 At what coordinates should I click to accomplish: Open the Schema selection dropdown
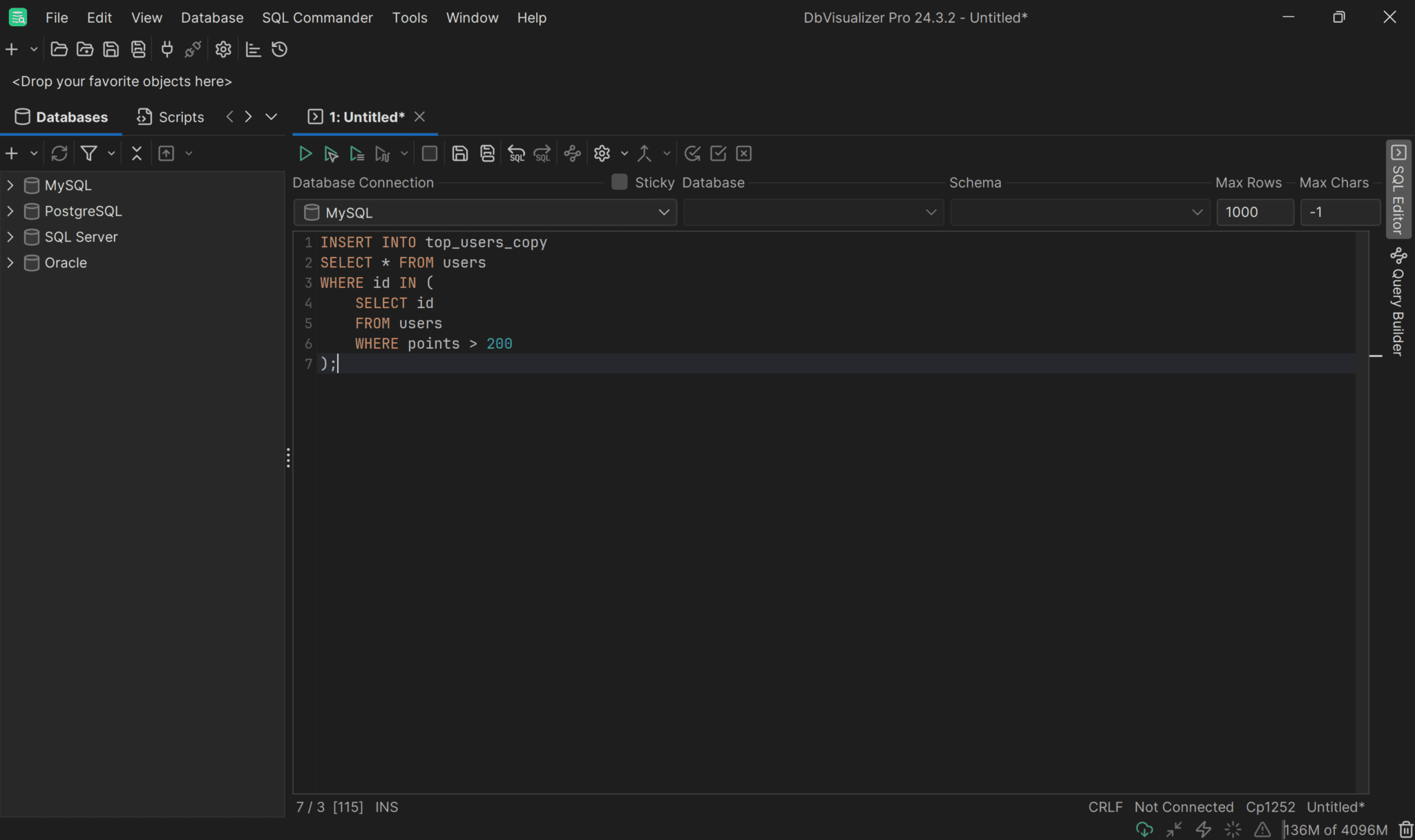tap(1196, 212)
